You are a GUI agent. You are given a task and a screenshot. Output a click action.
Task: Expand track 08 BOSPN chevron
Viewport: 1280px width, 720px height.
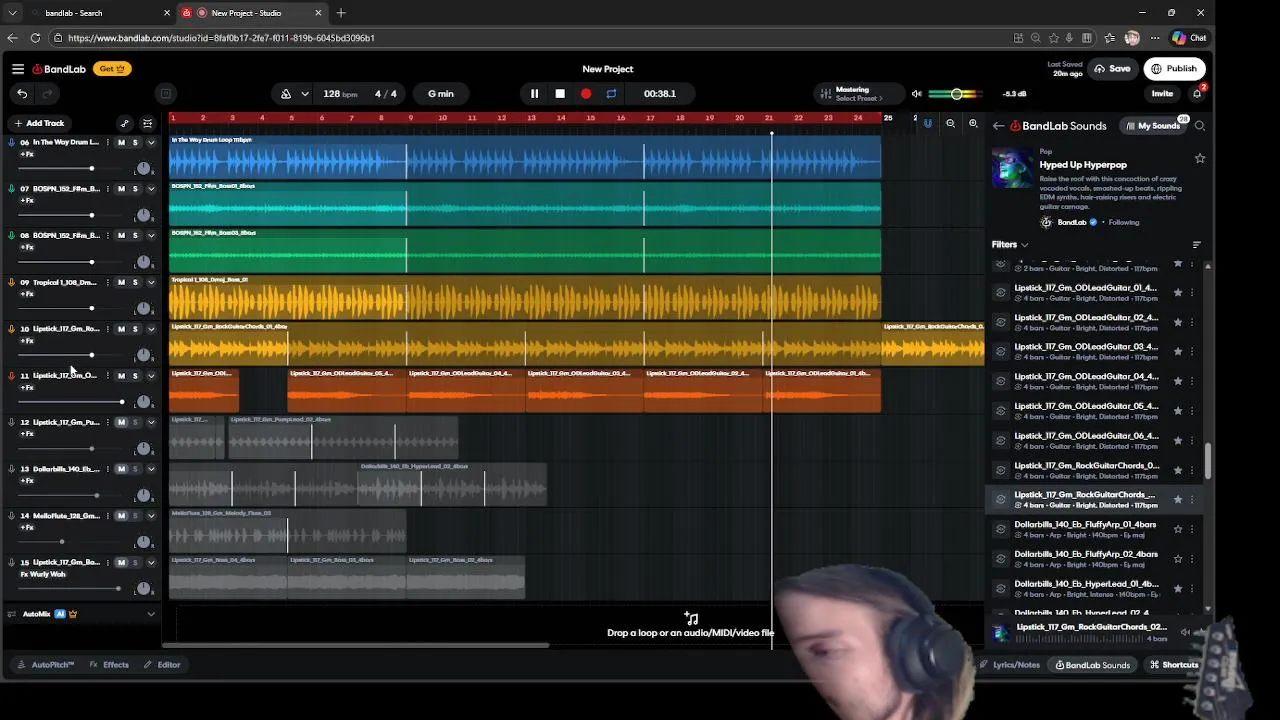(x=151, y=236)
